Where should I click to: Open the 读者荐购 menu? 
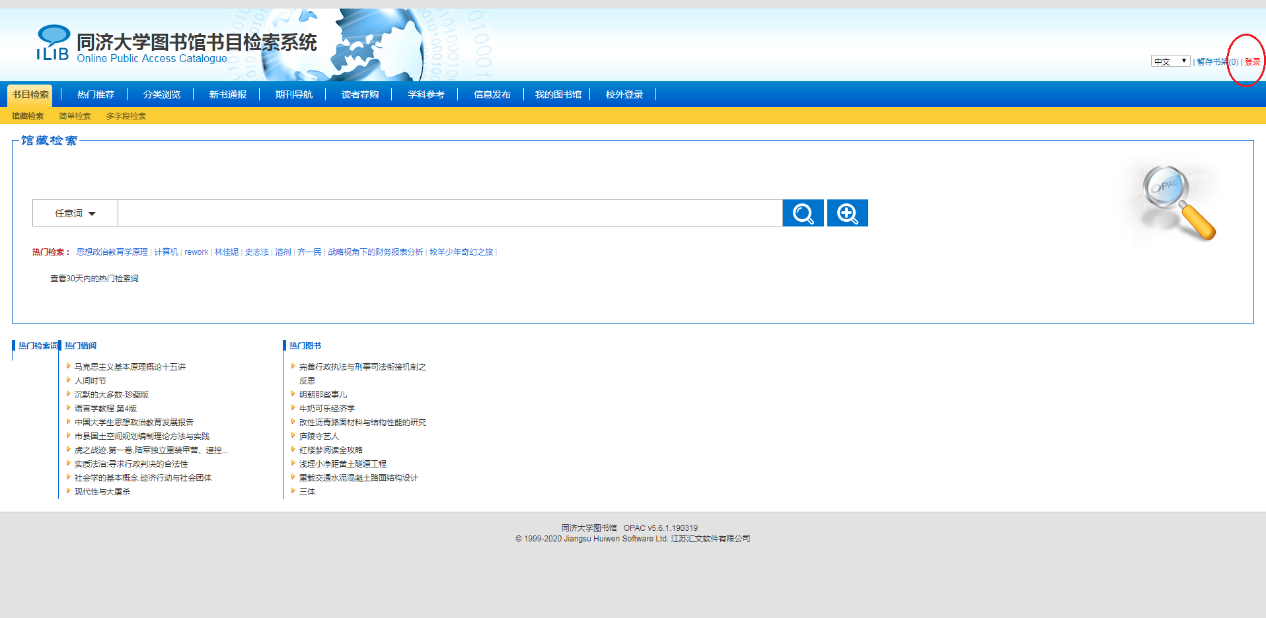(359, 94)
